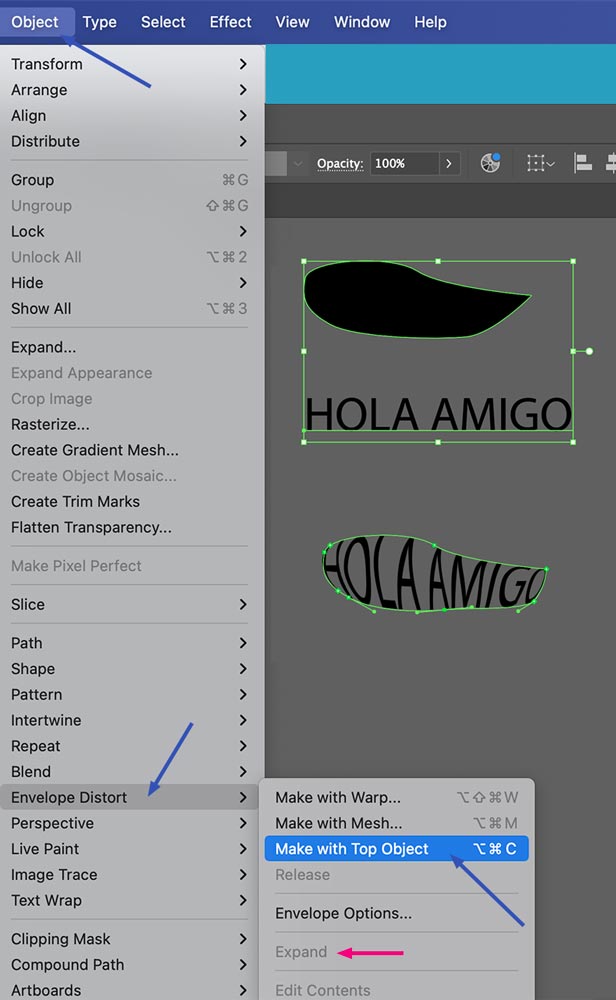Screen dimensions: 616x1000
Task: Open the Opacity slider popup arrow
Action: (x=451, y=163)
